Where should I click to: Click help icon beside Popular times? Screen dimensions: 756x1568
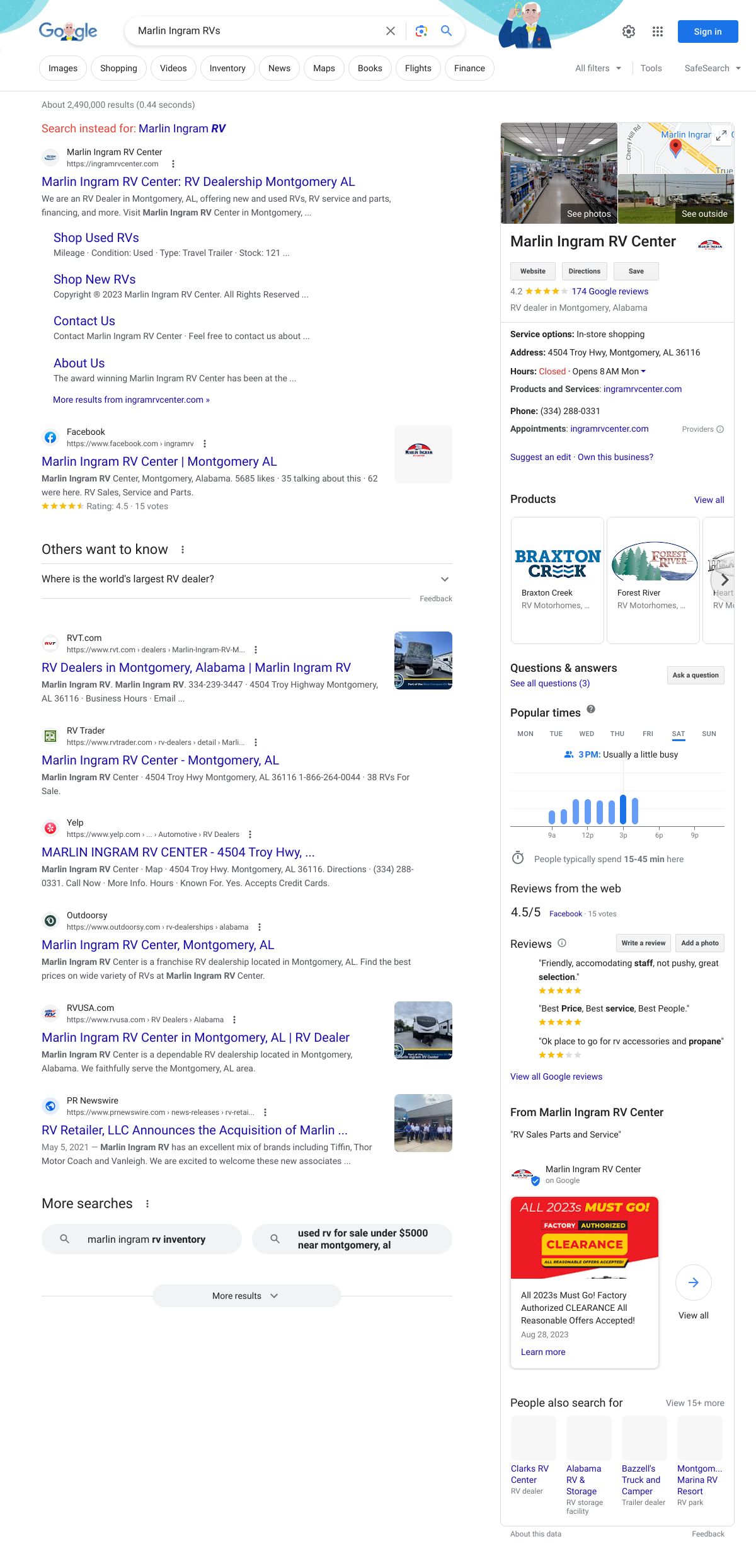tap(591, 710)
